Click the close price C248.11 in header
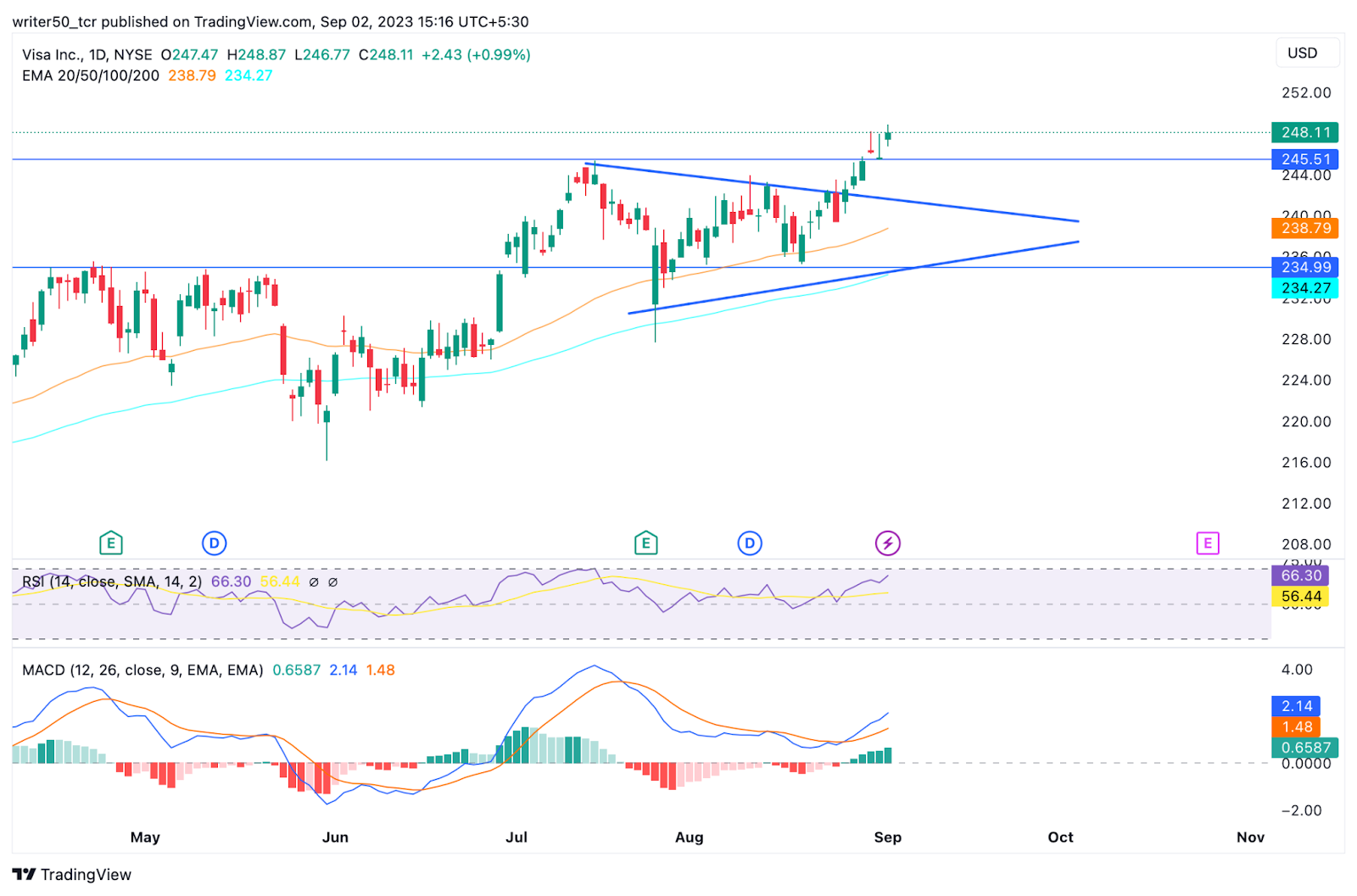 [386, 54]
